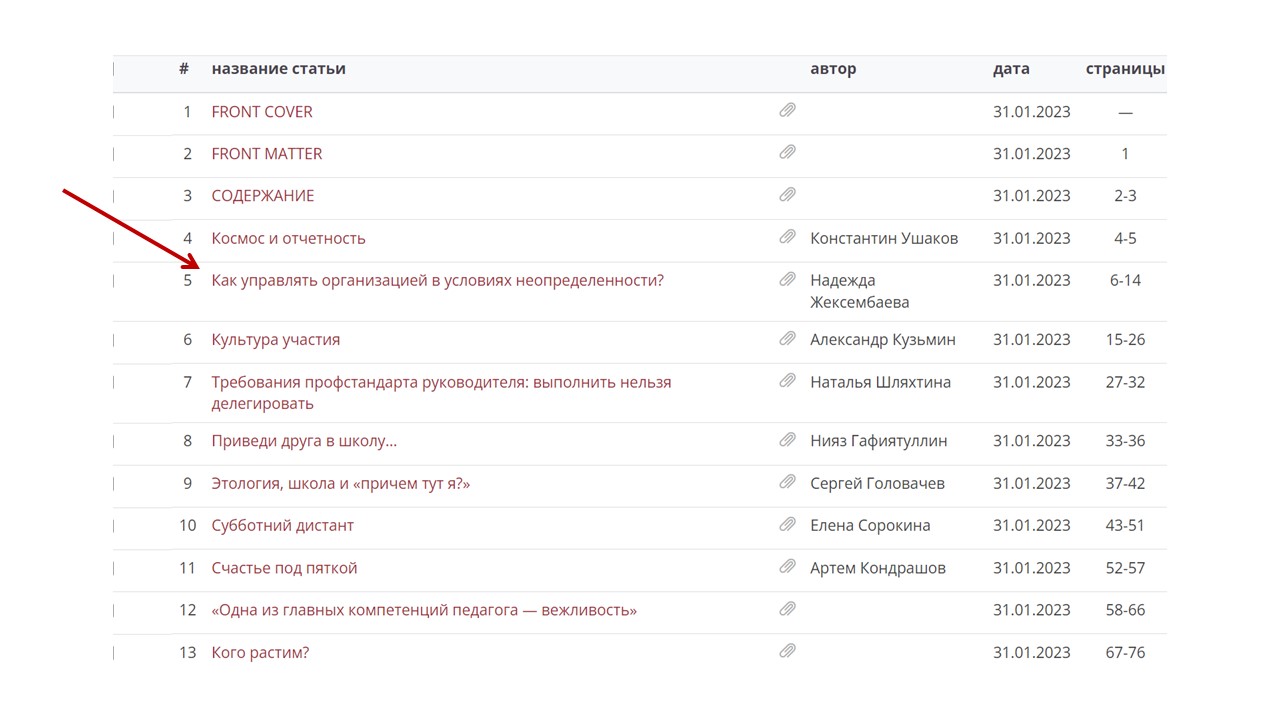Screen dimensions: 1280x720
Task: Click the страницы column header
Action: (x=1125, y=69)
